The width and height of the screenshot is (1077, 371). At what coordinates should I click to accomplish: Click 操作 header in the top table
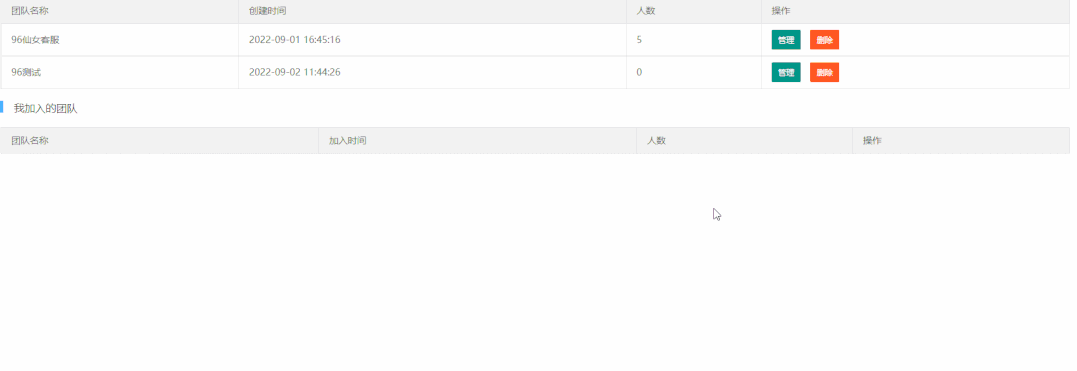point(781,11)
